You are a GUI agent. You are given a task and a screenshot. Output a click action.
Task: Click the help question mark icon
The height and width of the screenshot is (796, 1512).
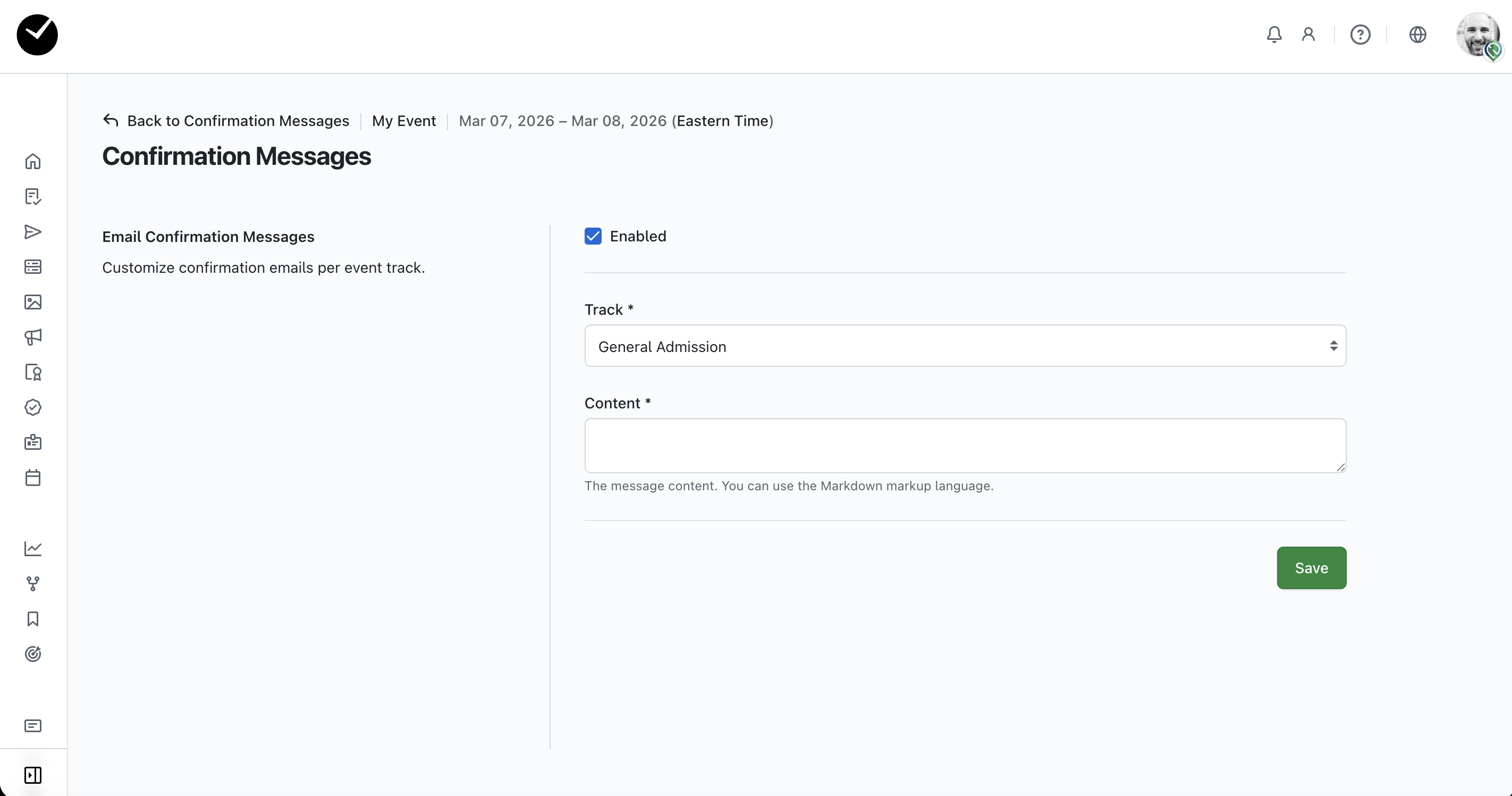(1360, 35)
